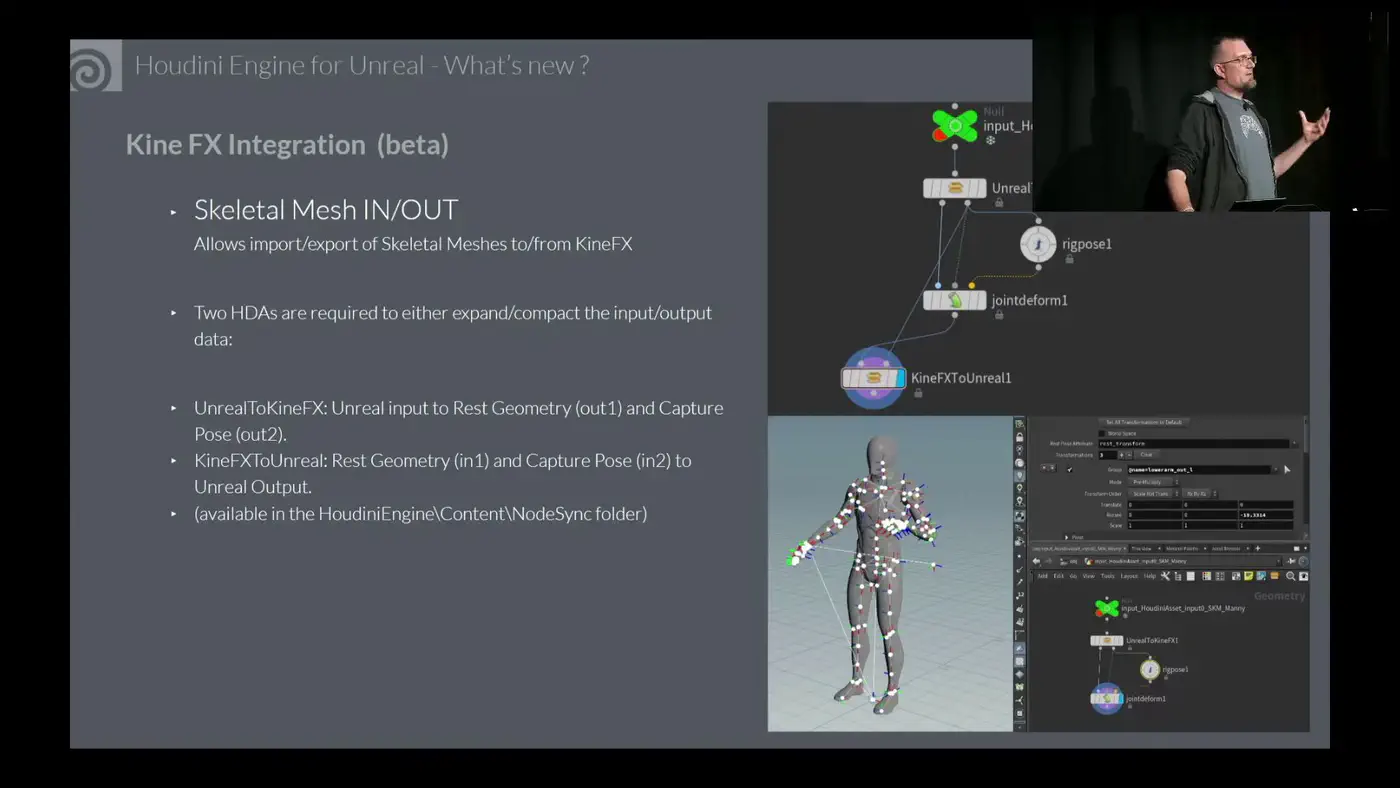Toggle blue display flag on KineFXToUnreal1 node
This screenshot has width=1400, height=788.
pos(899,378)
